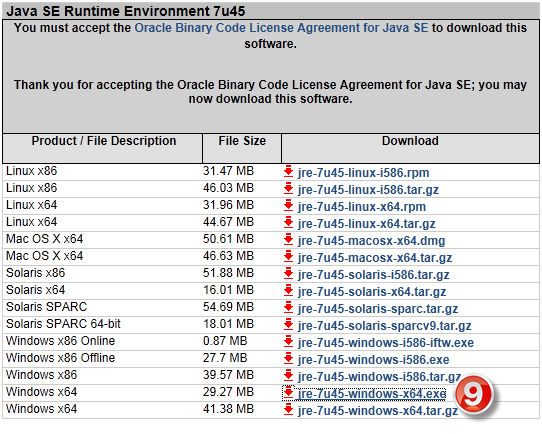Click the red number 9 step marker
The width and height of the screenshot is (542, 434).
(473, 394)
